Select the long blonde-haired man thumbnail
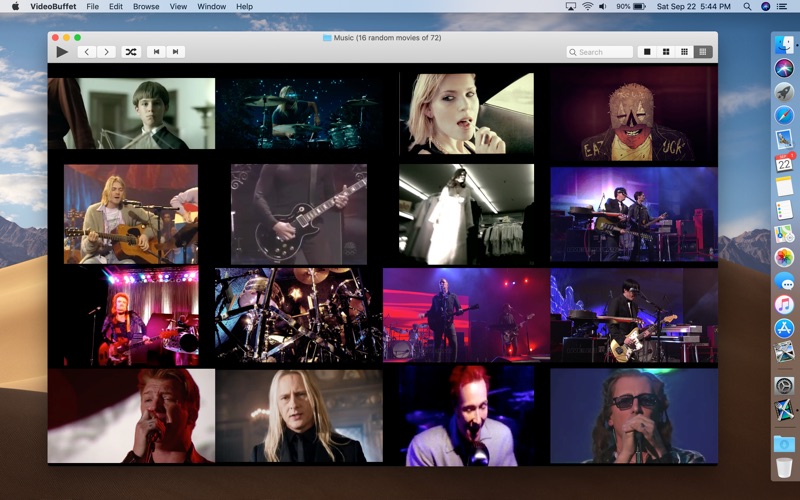 (x=299, y=416)
